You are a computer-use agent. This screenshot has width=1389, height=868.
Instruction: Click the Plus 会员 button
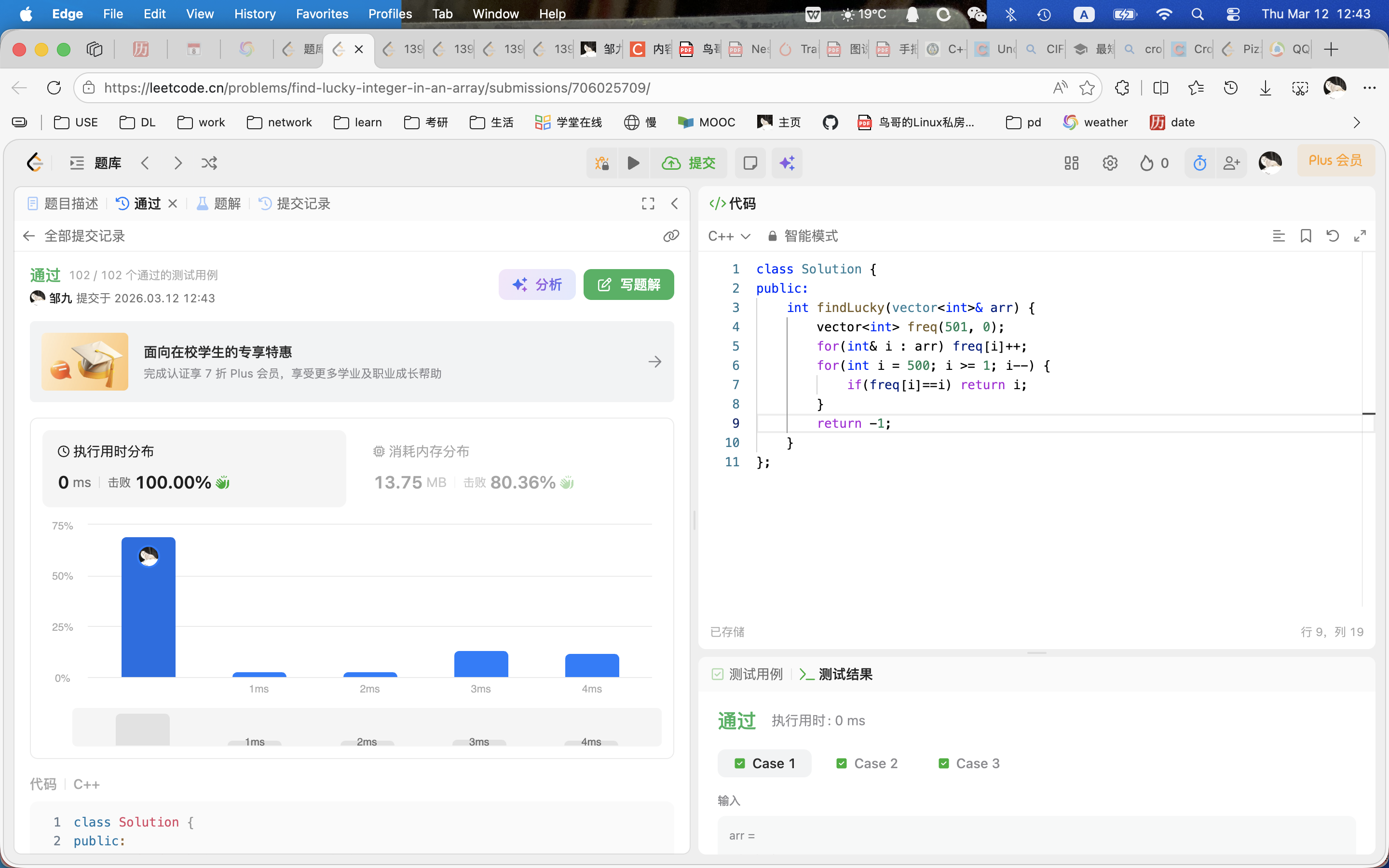tap(1335, 161)
